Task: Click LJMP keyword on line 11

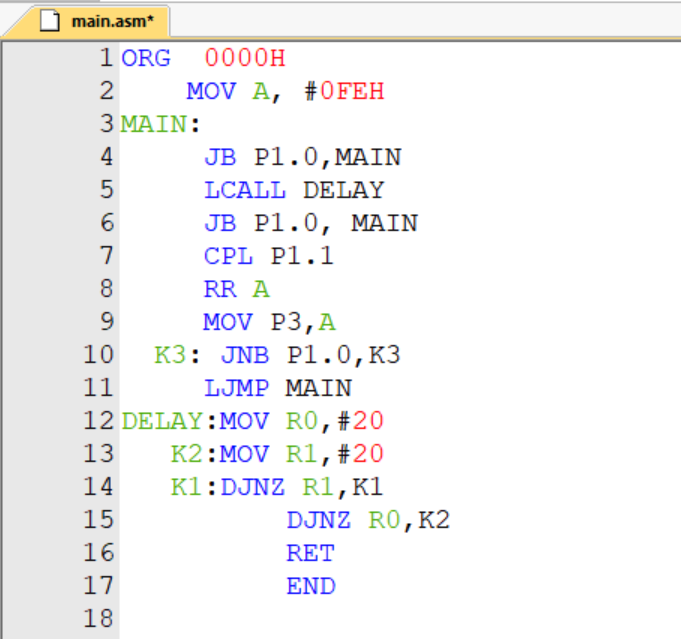Action: (237, 388)
